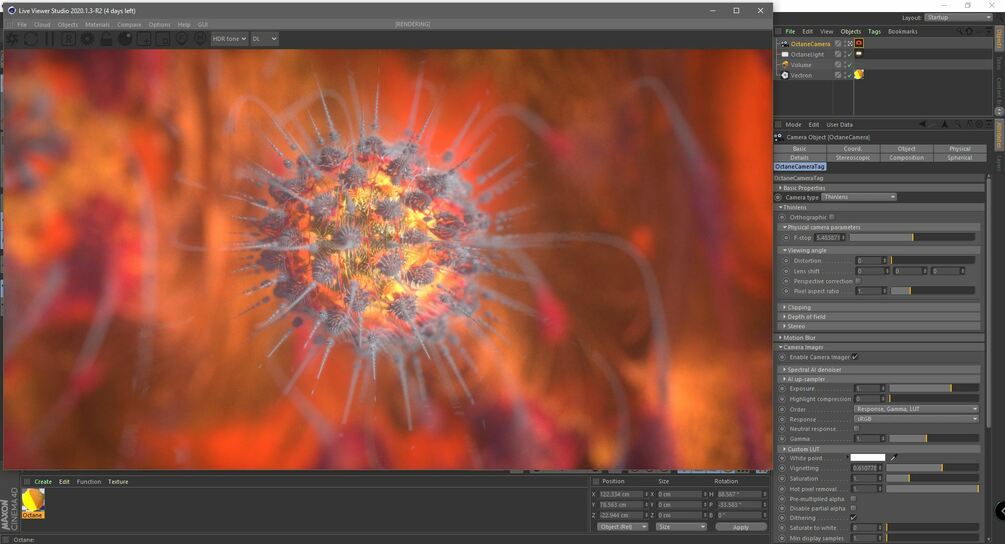Toggle the lock resolution padlock icon
Image resolution: width=1005 pixels, height=544 pixels.
(x=106, y=39)
